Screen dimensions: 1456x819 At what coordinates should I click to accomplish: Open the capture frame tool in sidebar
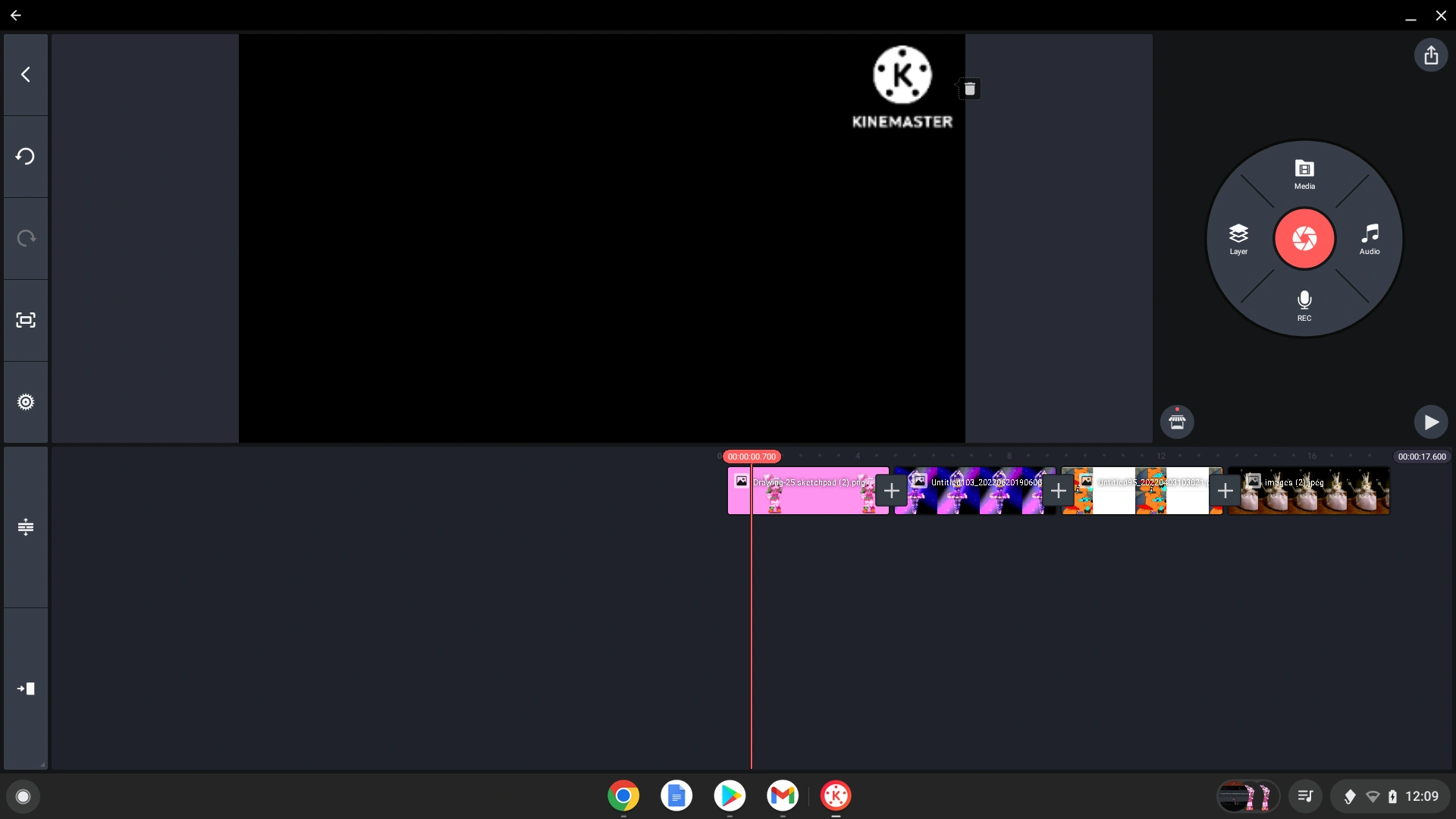[x=25, y=320]
